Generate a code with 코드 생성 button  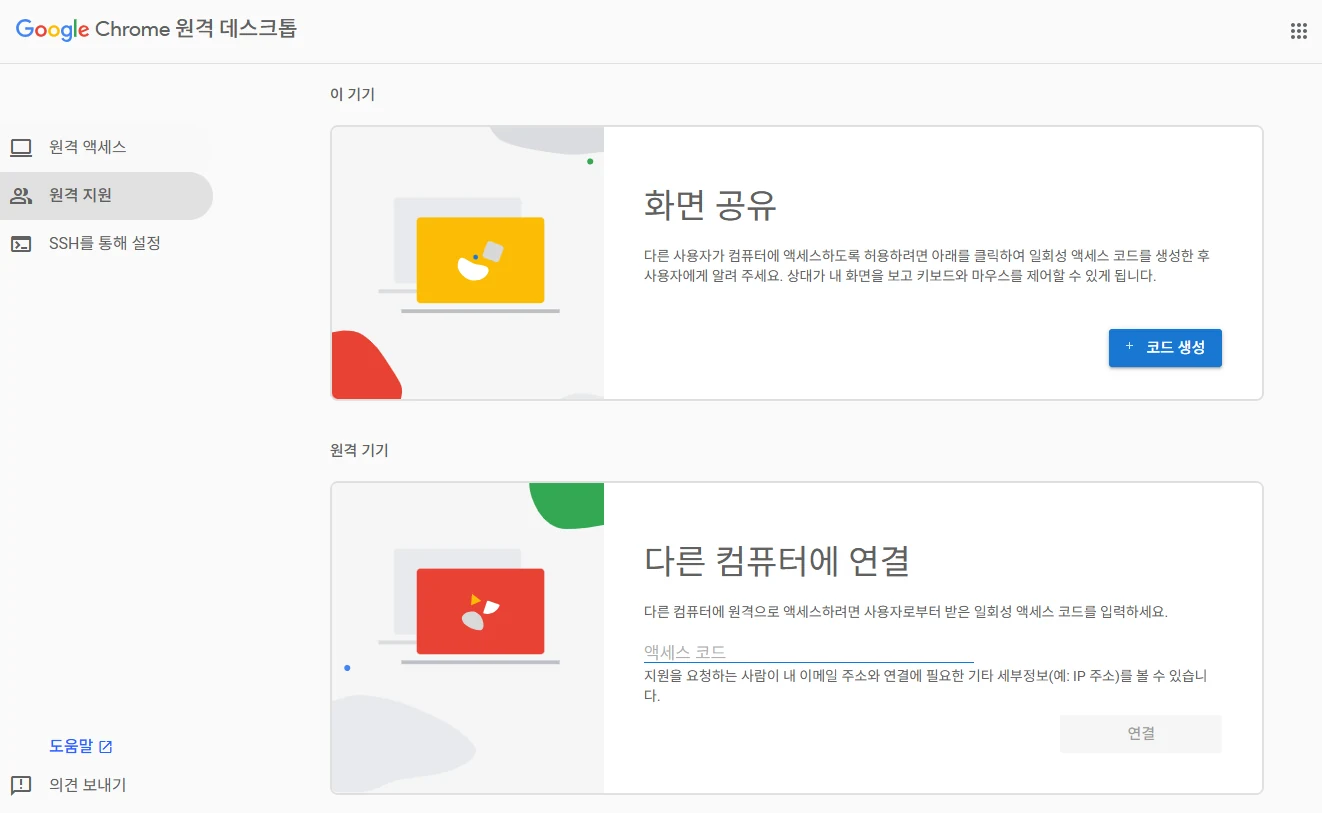coord(1165,348)
